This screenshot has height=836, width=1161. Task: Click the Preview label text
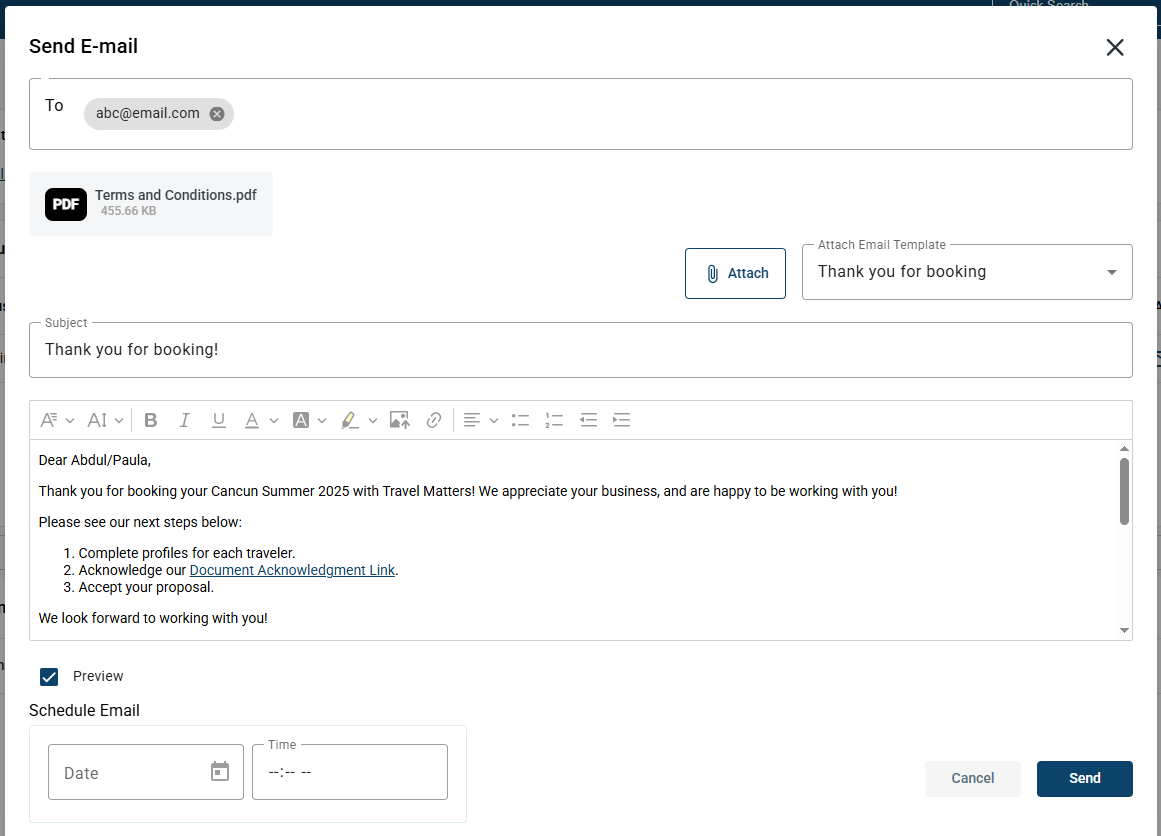coord(98,676)
